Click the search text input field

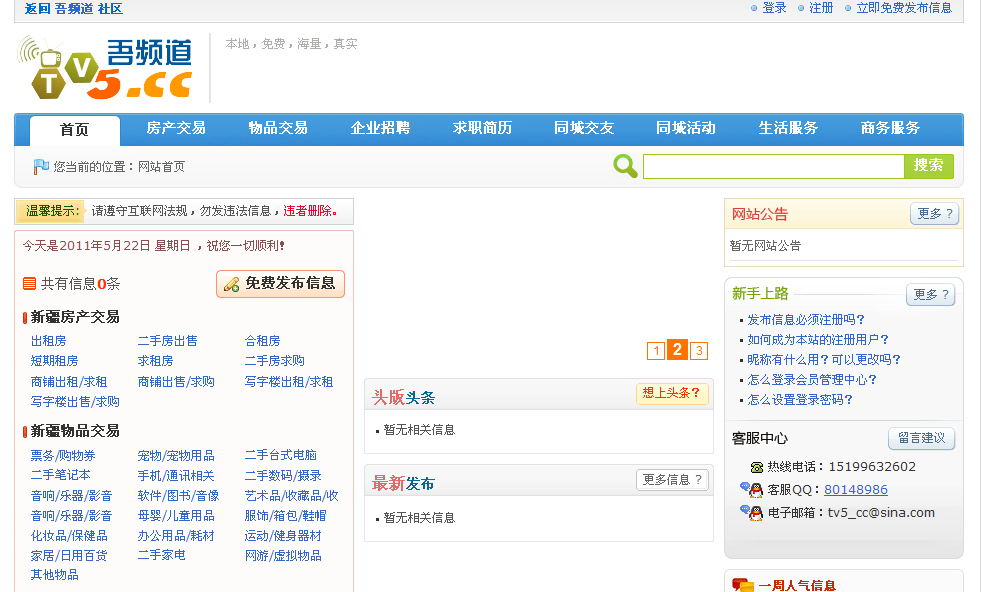coord(773,166)
